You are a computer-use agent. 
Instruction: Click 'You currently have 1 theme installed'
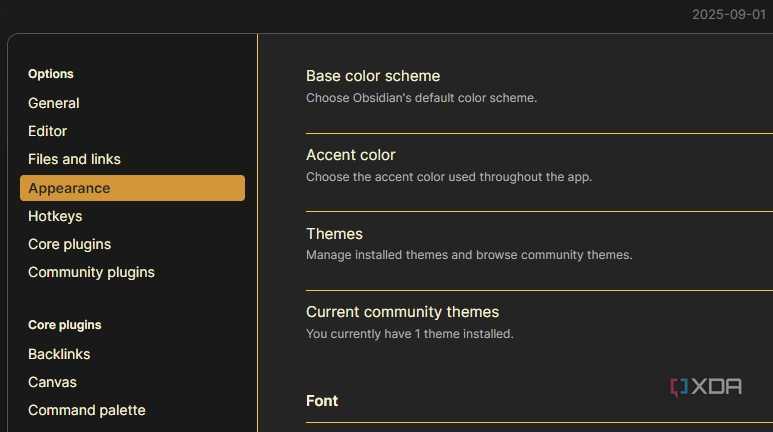point(409,334)
